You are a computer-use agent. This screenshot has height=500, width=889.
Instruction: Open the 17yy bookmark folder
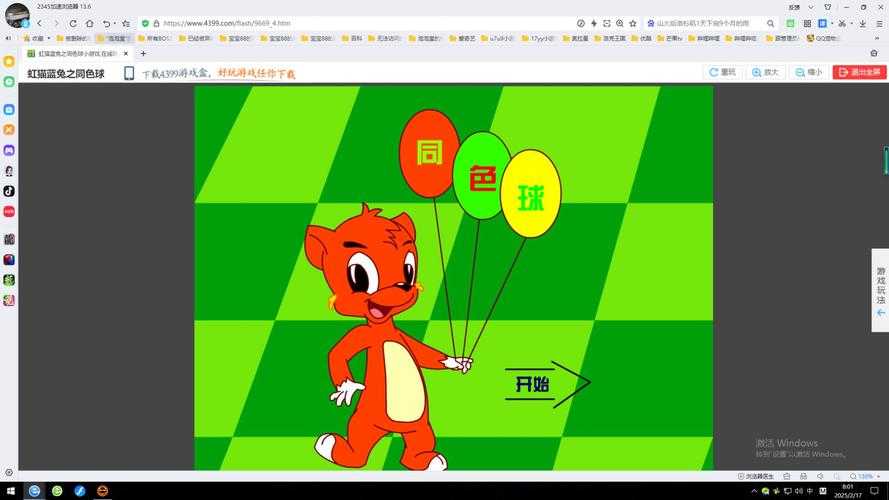tap(538, 39)
